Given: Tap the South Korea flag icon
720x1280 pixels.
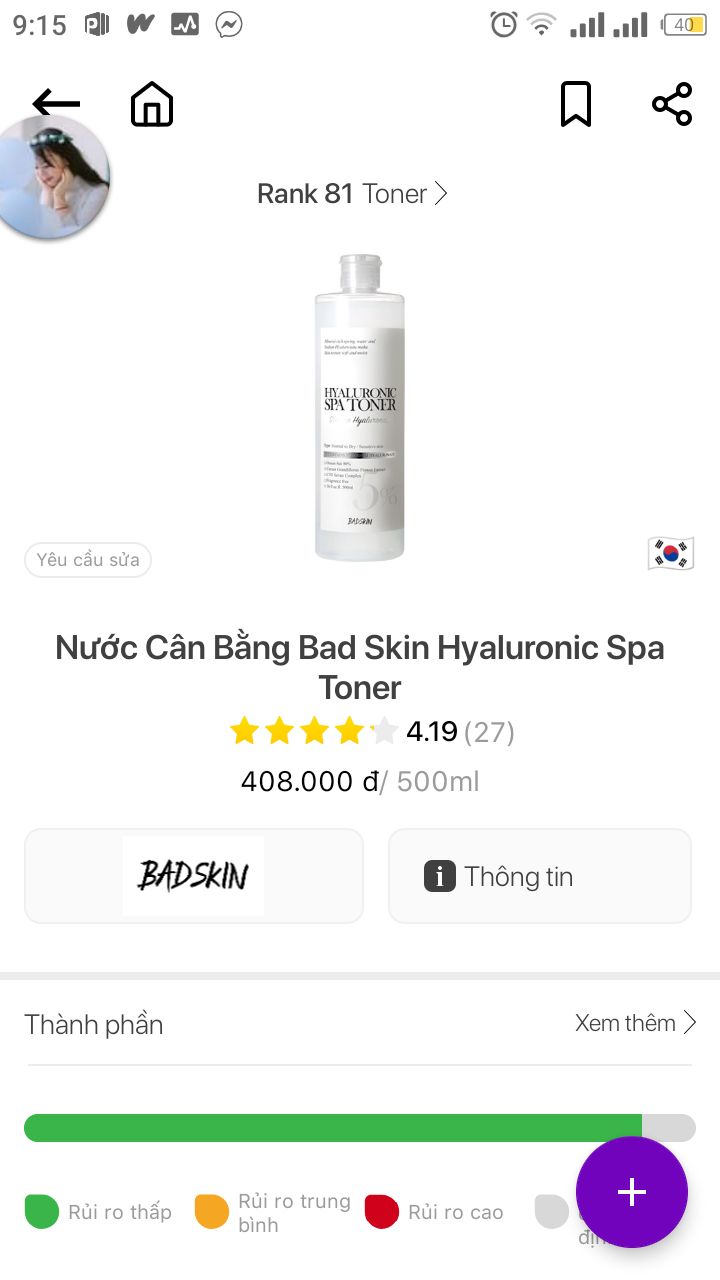Looking at the screenshot, I should click(670, 553).
